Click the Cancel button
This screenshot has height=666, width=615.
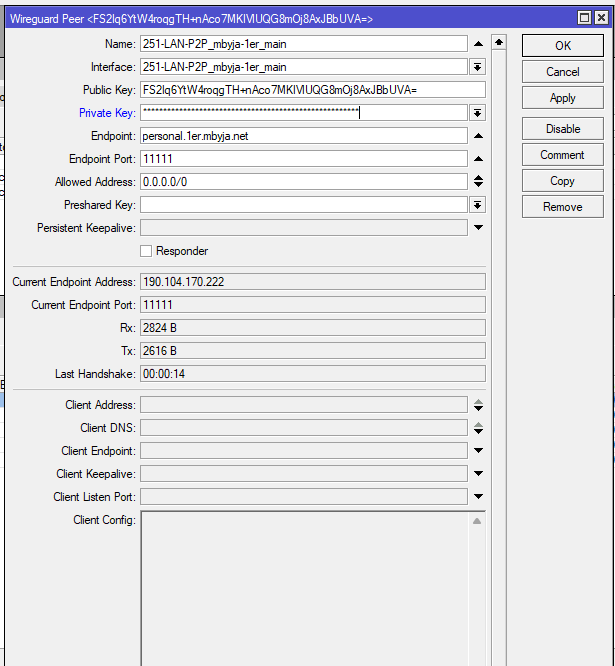coord(562,72)
